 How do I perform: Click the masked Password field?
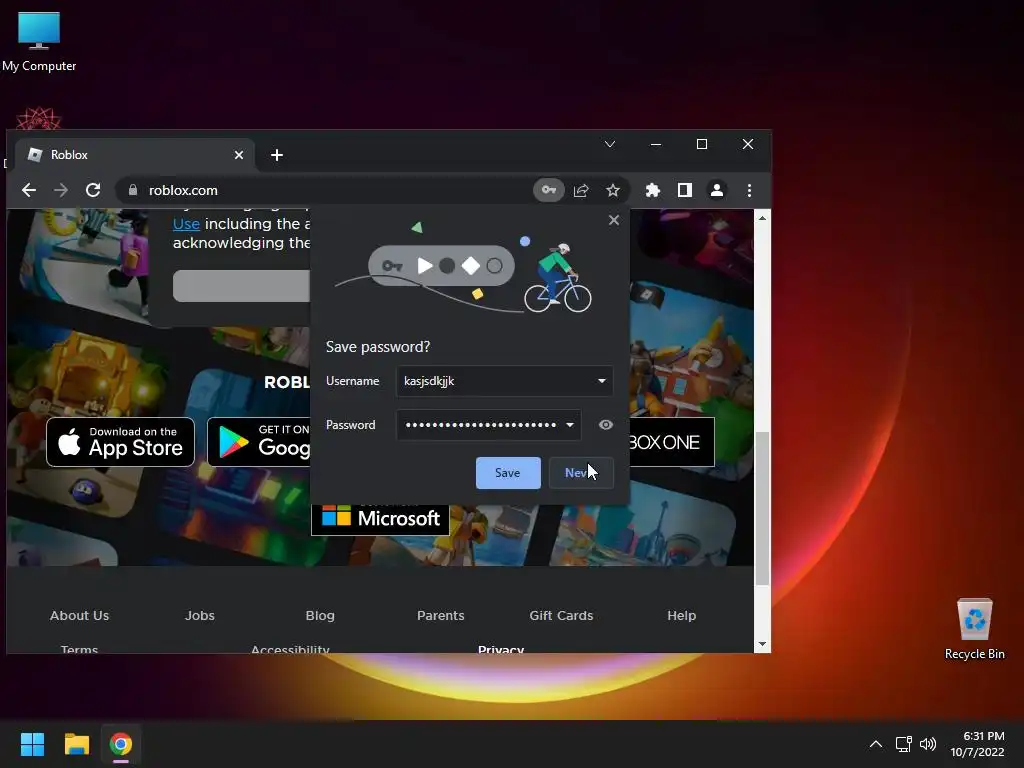[488, 424]
